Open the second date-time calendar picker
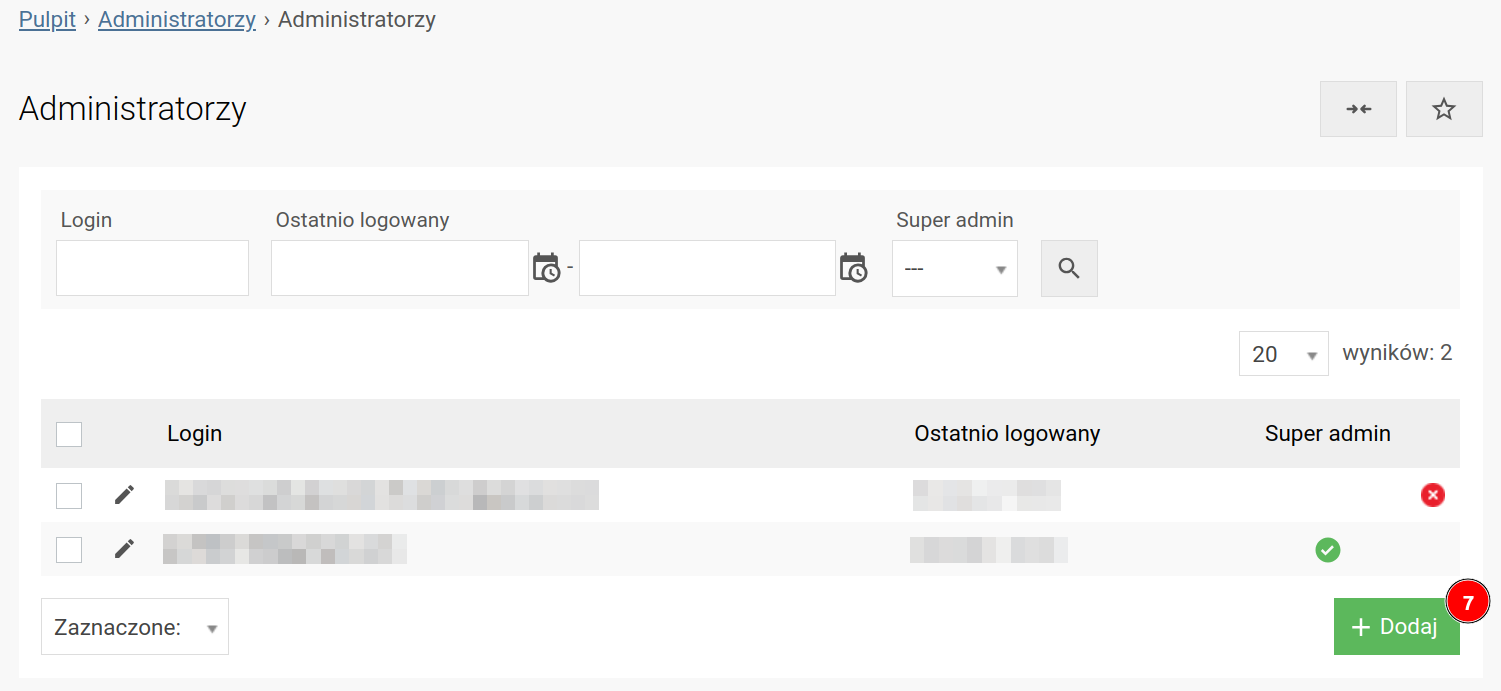Image resolution: width=1501 pixels, height=691 pixels. [853, 268]
